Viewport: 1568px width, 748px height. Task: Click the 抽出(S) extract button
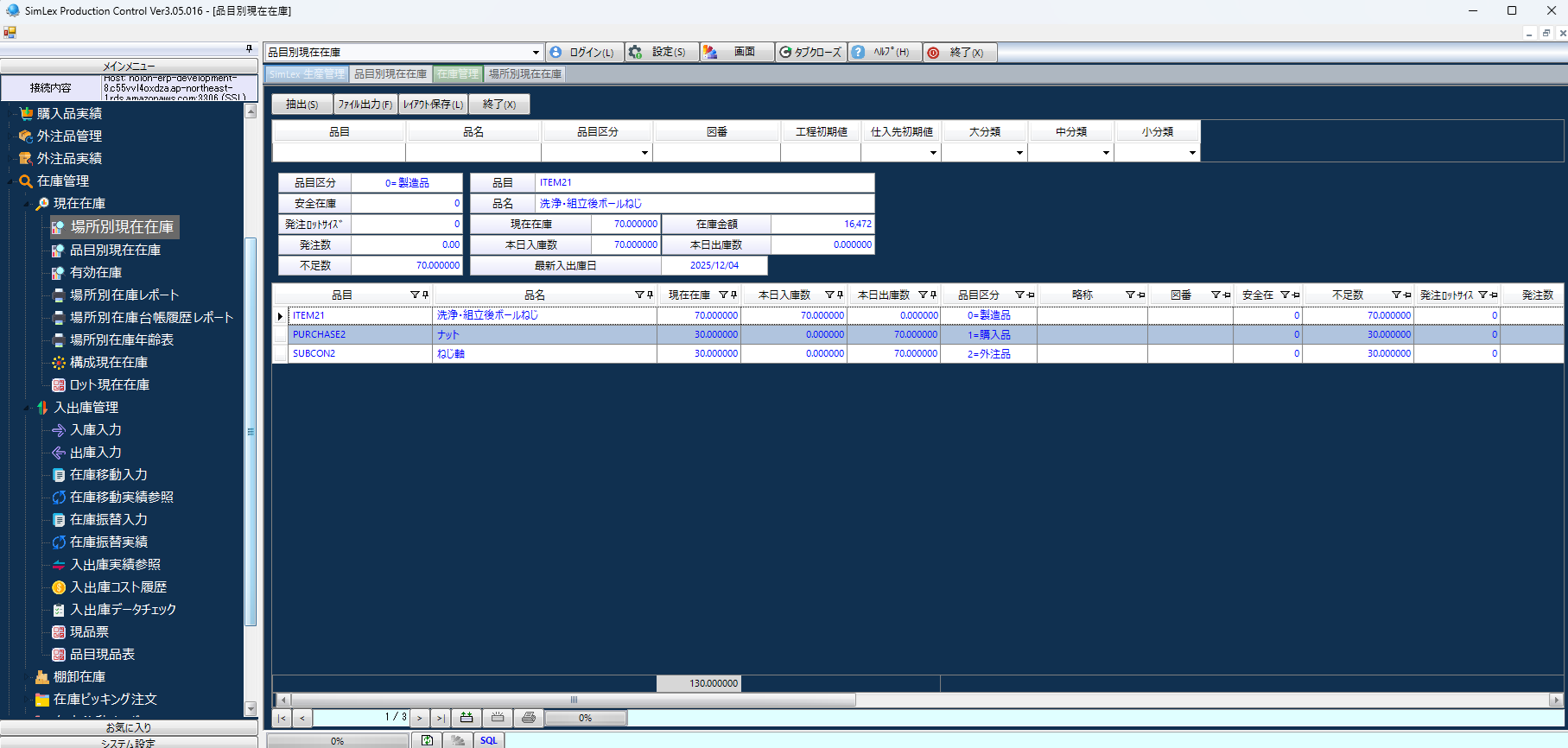point(302,105)
